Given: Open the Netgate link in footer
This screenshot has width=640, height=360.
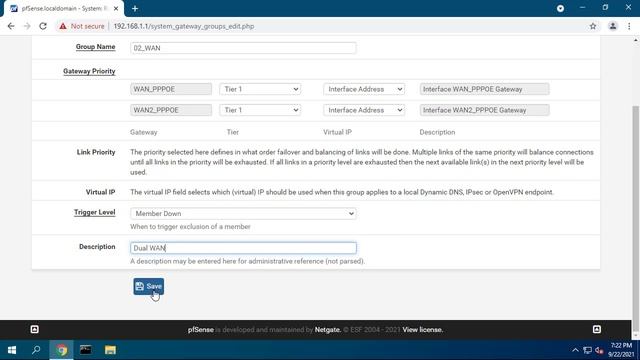Looking at the screenshot, I should click(328, 330).
